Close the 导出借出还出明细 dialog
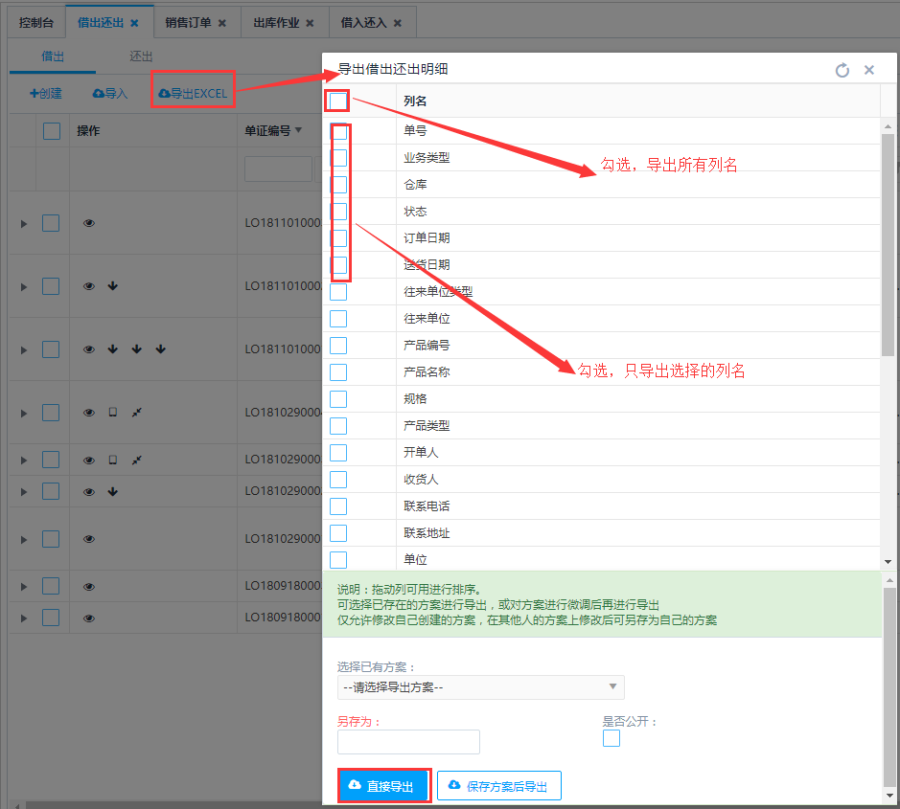The height and width of the screenshot is (809, 900). point(869,70)
